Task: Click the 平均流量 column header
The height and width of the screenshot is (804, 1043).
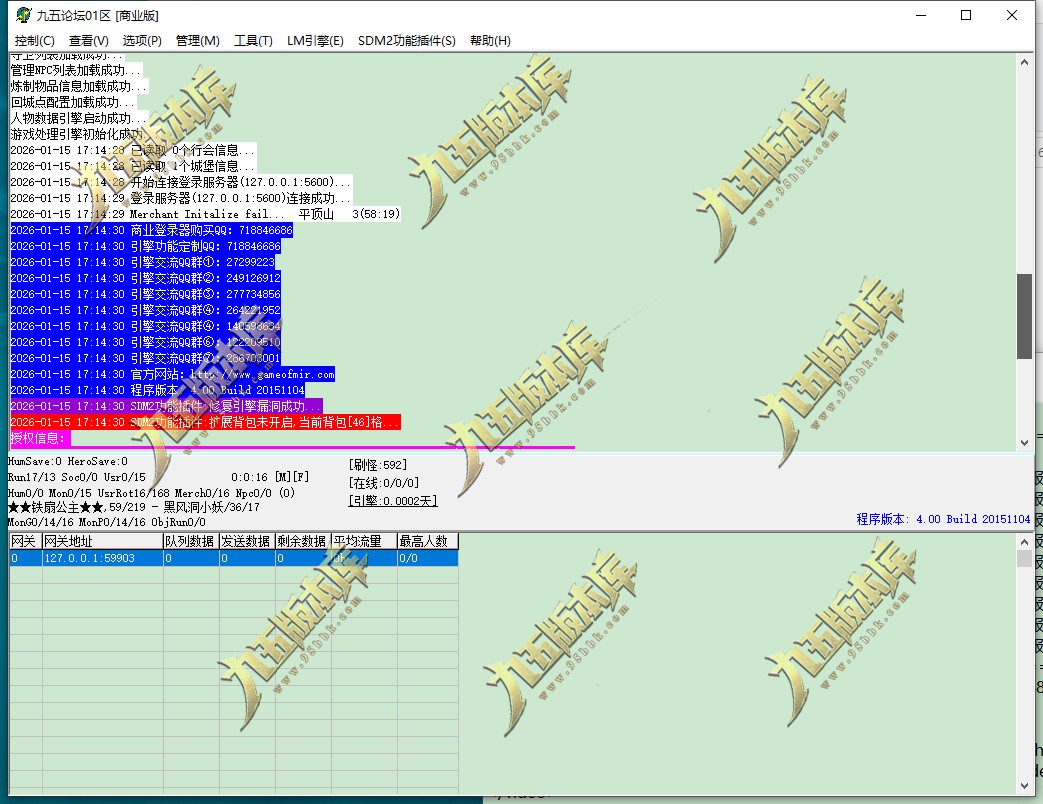Action: click(365, 541)
